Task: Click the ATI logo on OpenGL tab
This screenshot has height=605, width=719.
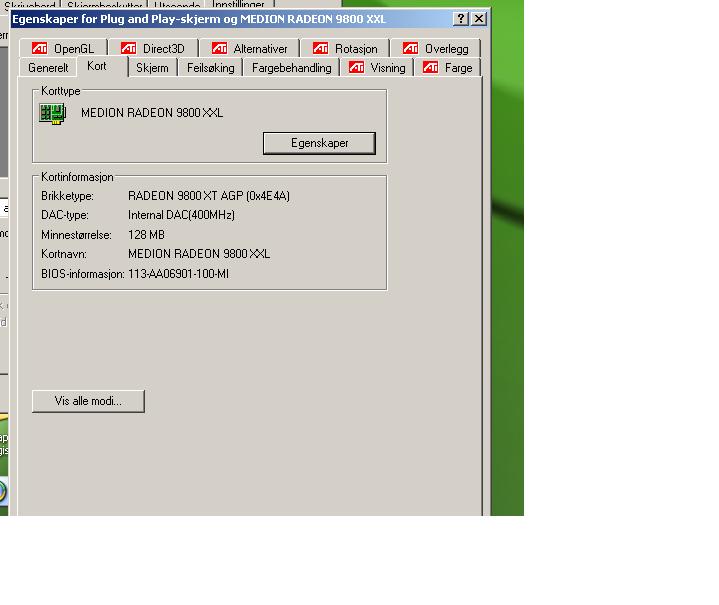Action: [39, 48]
